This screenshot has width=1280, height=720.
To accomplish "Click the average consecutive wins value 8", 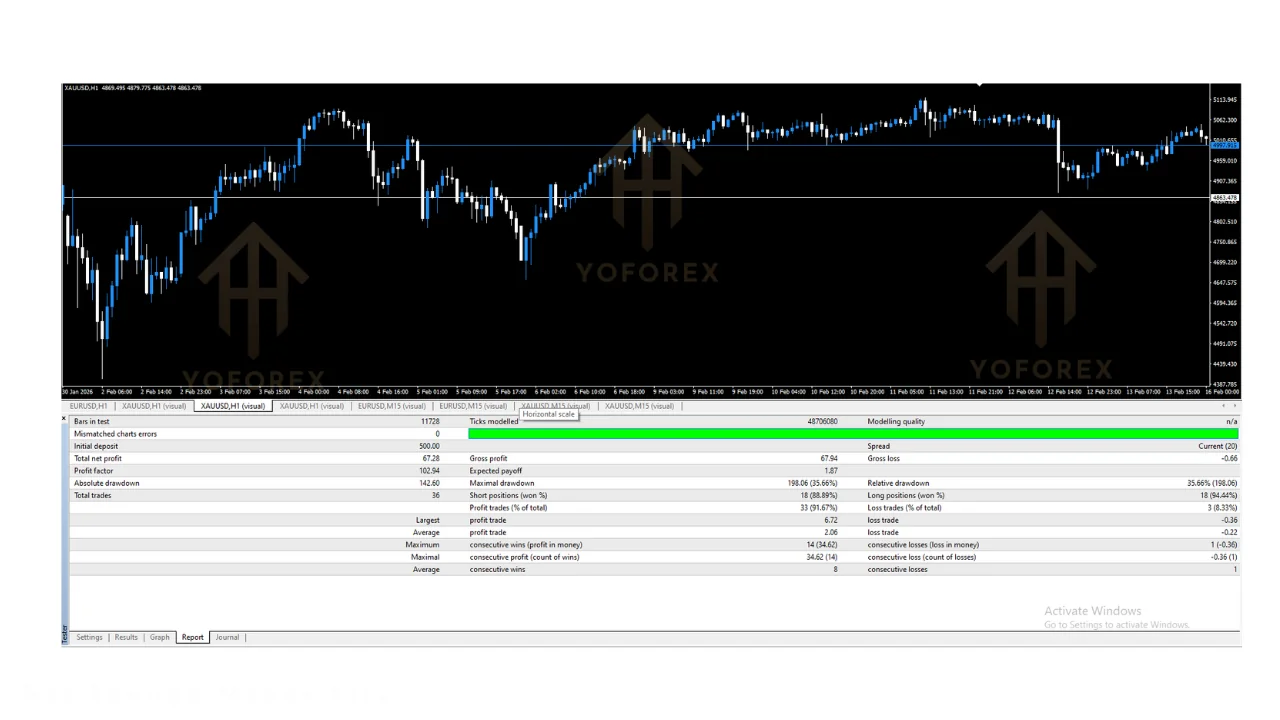I will point(835,569).
